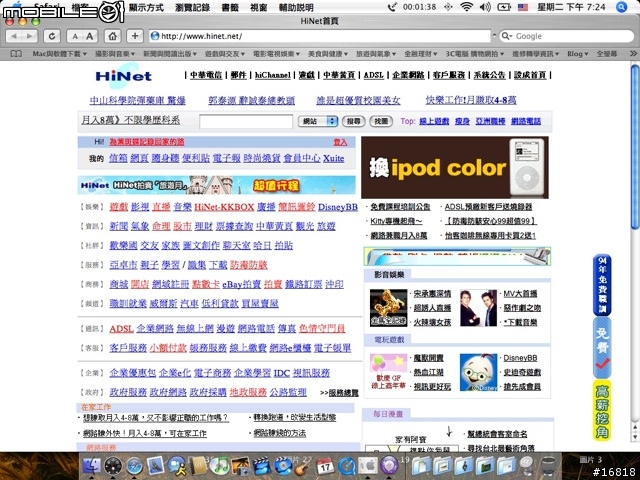Image resolution: width=640 pixels, height=480 pixels.
Task: Show all bookmarks via the open book icon
Action: 16,53
